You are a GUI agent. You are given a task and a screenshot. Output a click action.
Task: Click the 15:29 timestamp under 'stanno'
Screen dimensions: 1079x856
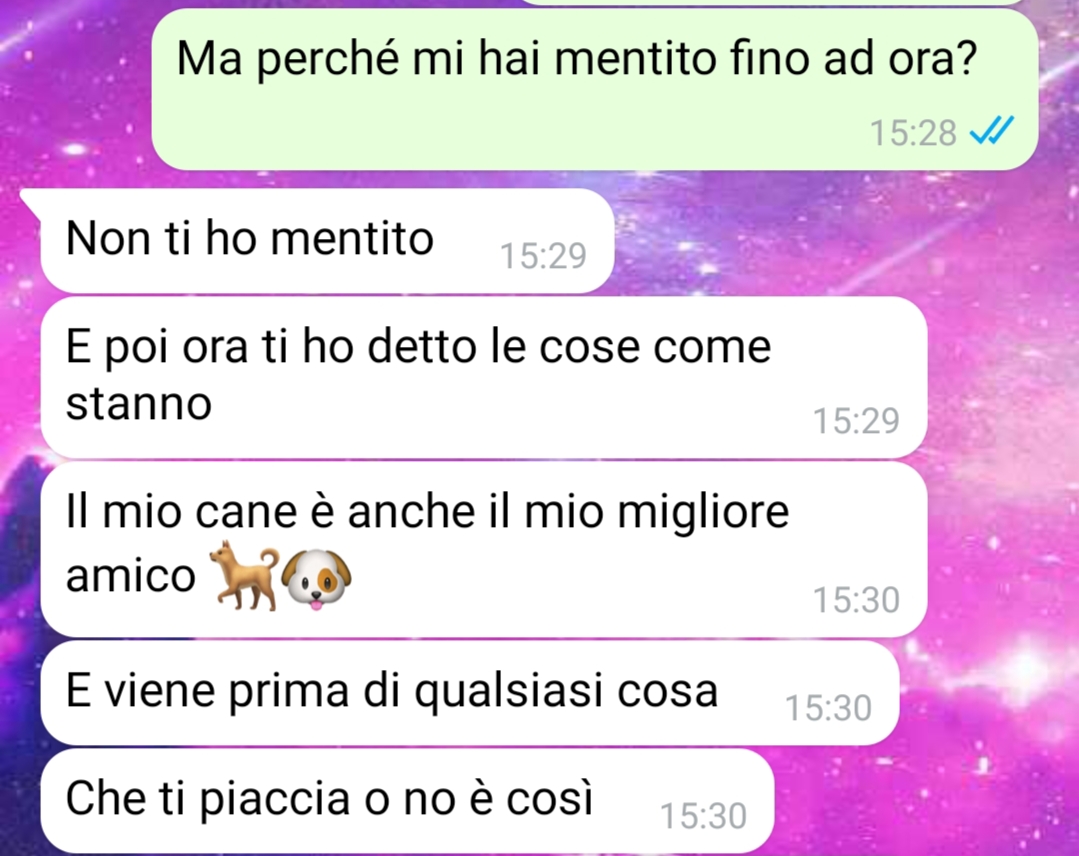click(856, 420)
